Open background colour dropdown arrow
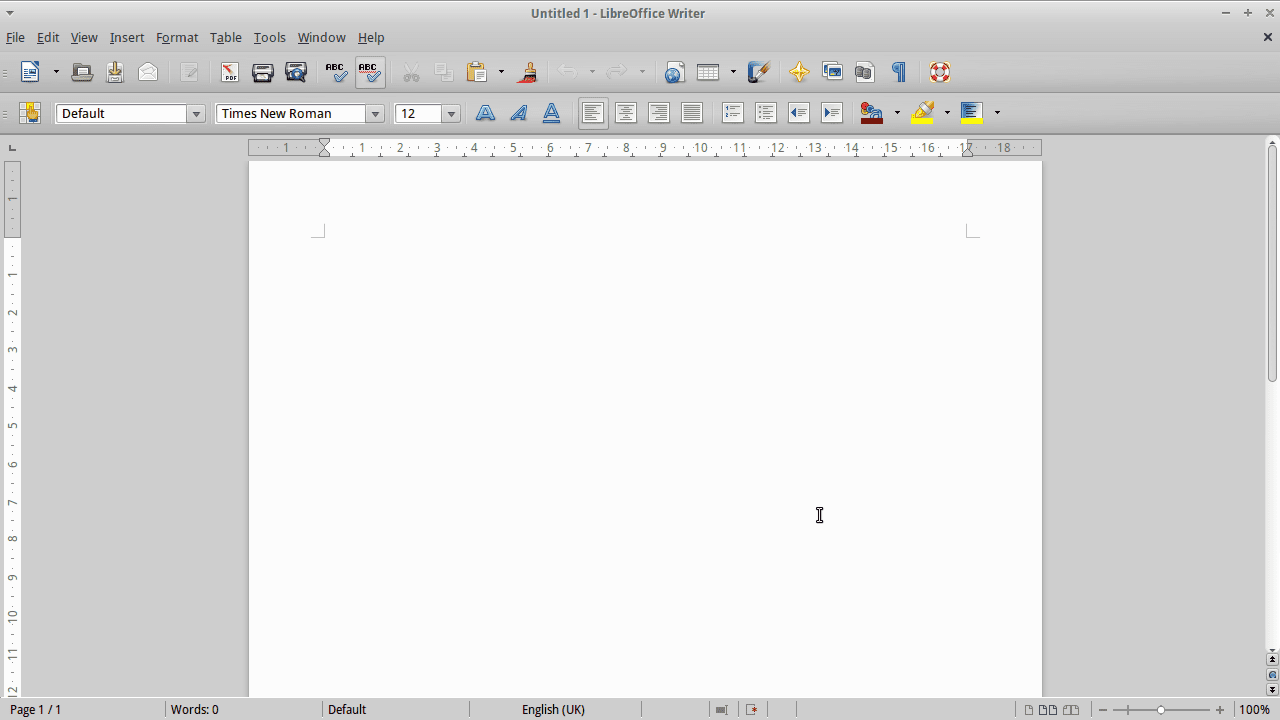The image size is (1280, 720). pos(997,113)
